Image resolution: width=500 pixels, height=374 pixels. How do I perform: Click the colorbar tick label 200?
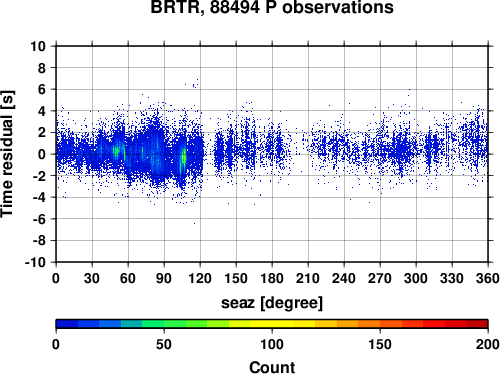tap(488, 344)
